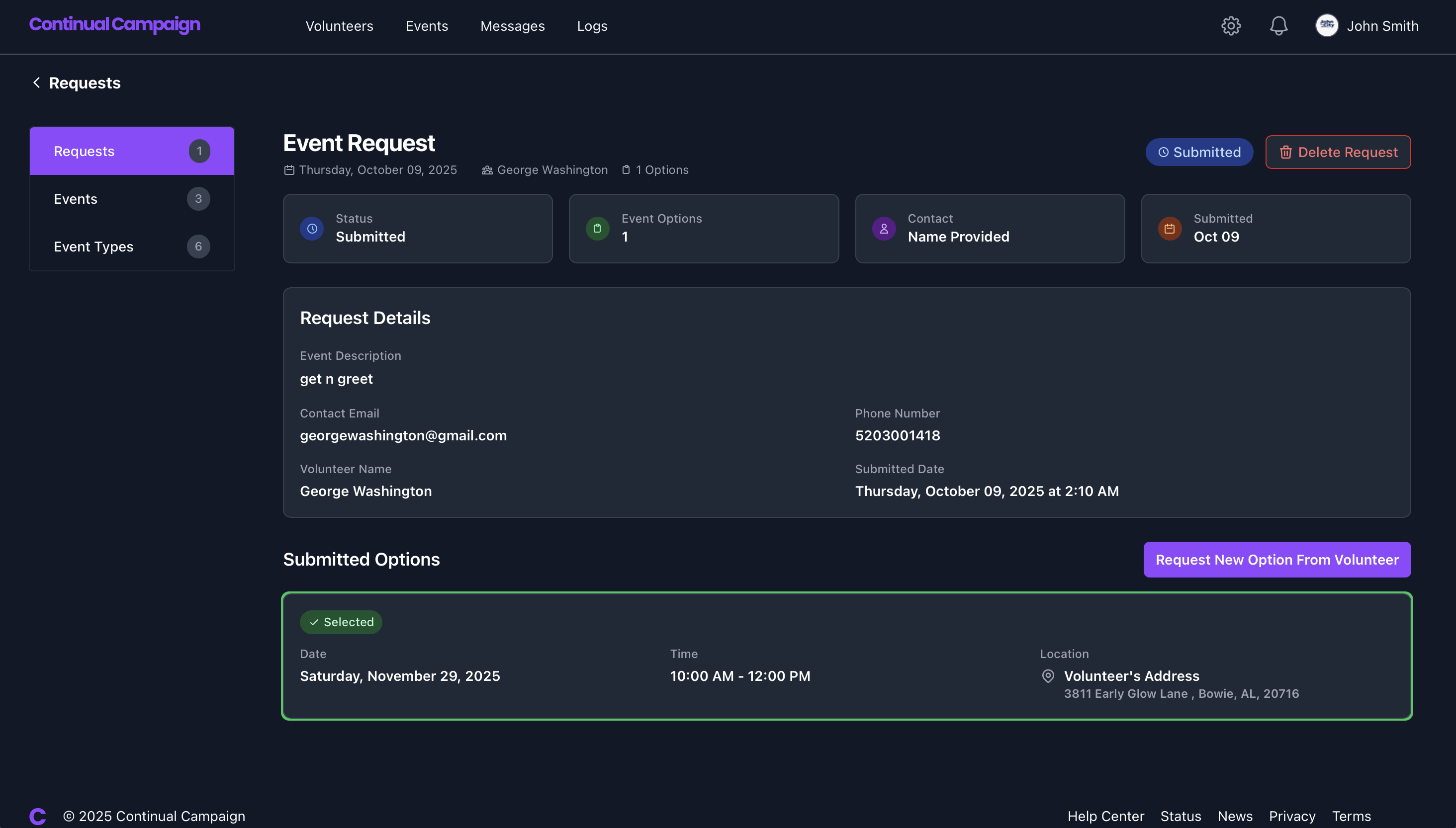Select the Requests sidebar tab
The height and width of the screenshot is (828, 1456).
click(x=132, y=151)
